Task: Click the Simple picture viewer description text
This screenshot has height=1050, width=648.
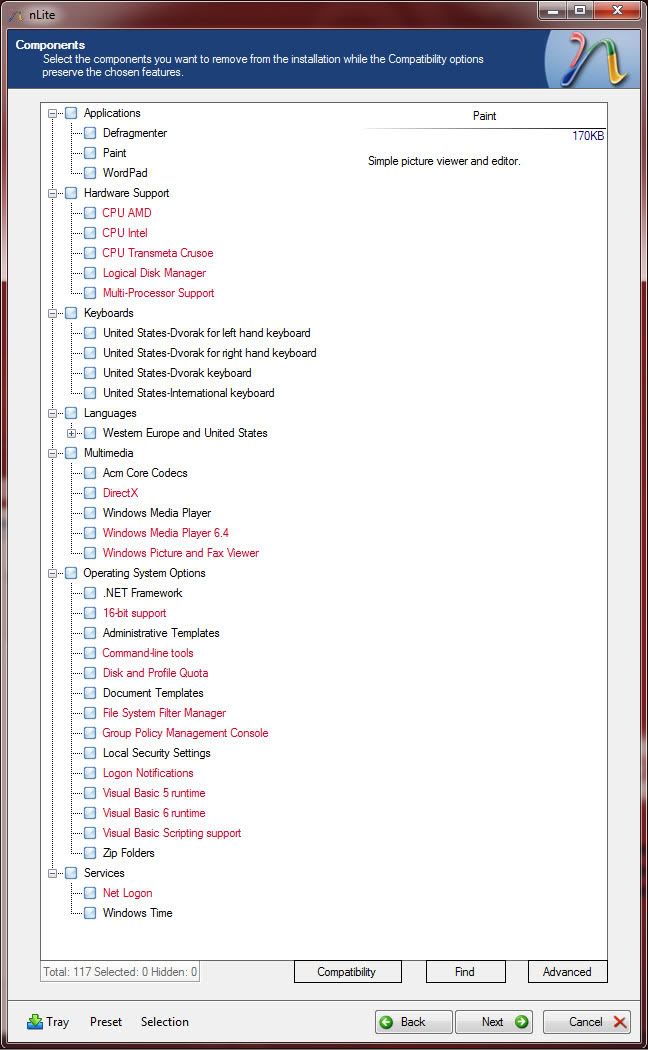Action: point(444,161)
